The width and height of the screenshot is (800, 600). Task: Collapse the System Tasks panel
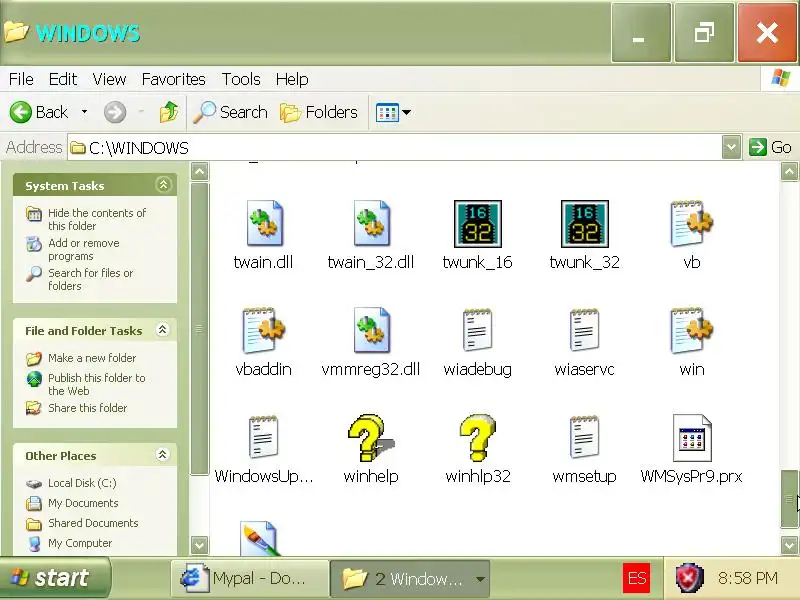163,185
